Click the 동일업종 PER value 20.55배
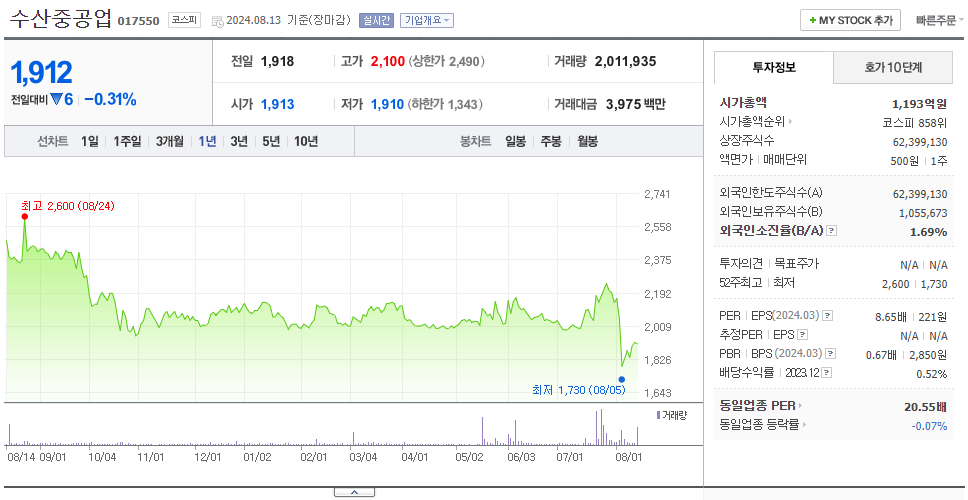Image resolution: width=968 pixels, height=500 pixels. point(925,407)
